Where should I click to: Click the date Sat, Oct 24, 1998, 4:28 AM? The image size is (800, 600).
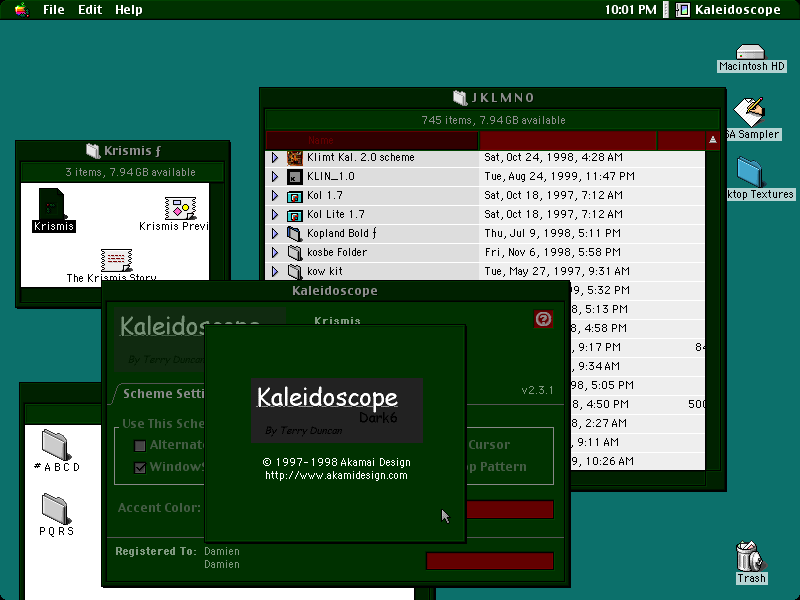click(554, 158)
